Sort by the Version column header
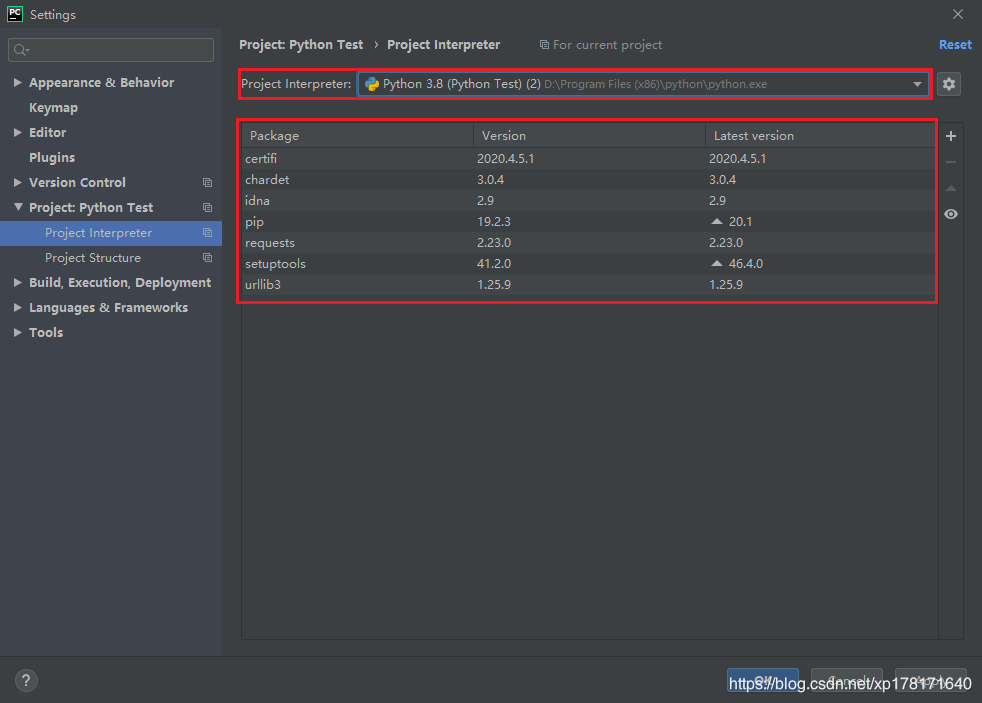Viewport: 982px width, 703px height. 589,136
